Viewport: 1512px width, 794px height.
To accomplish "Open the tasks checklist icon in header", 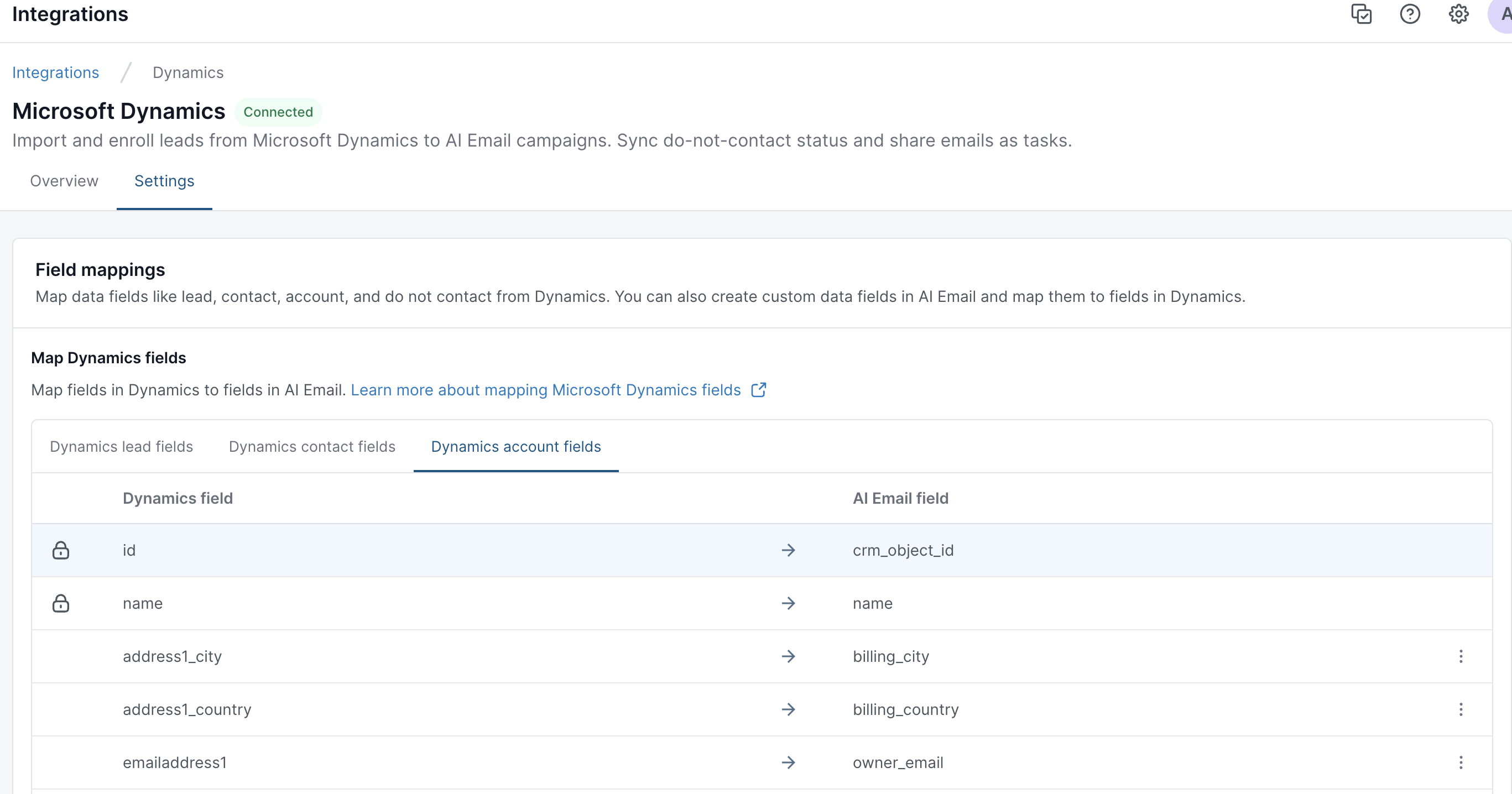I will (1361, 13).
